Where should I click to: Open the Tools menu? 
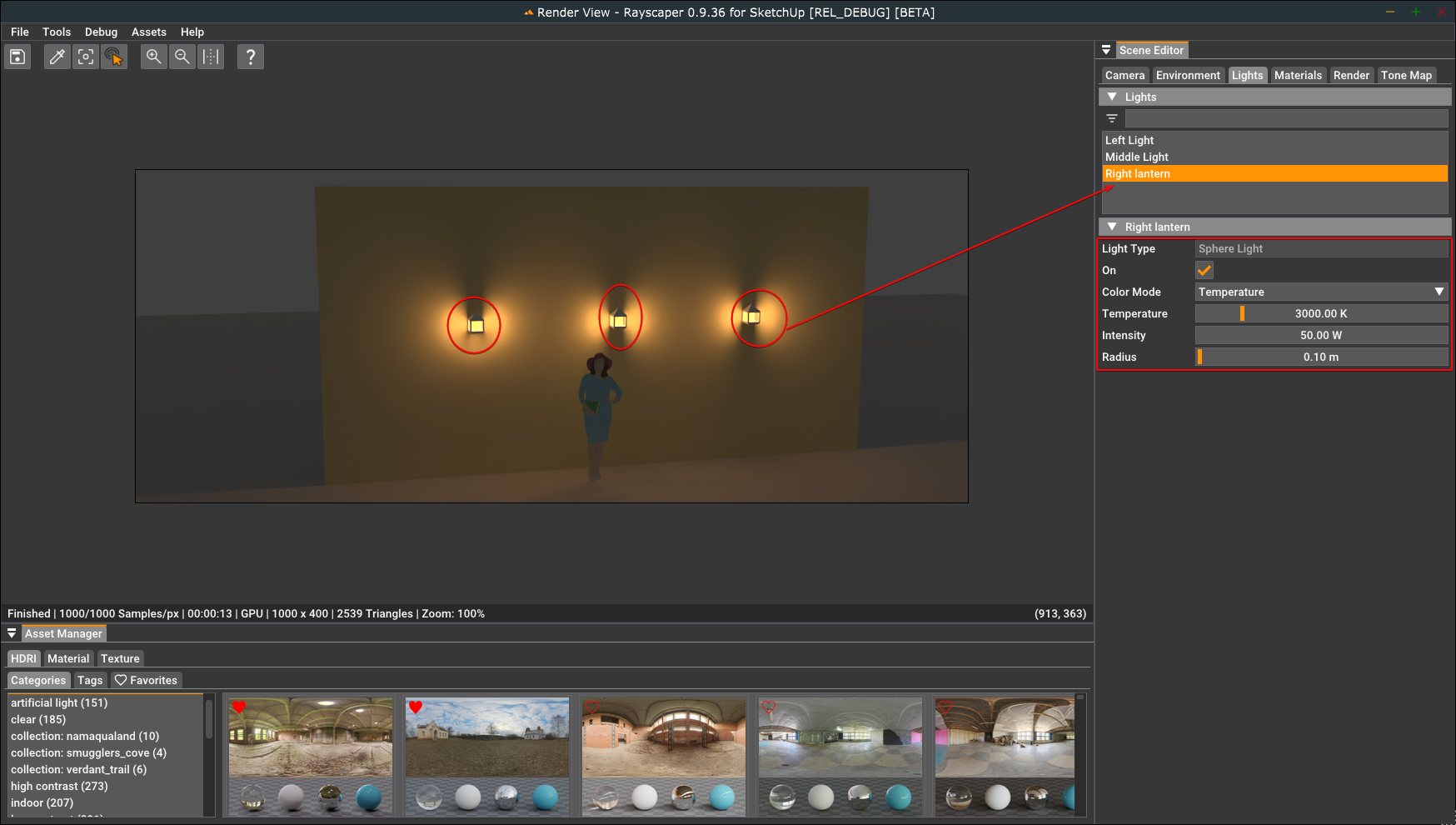click(57, 32)
